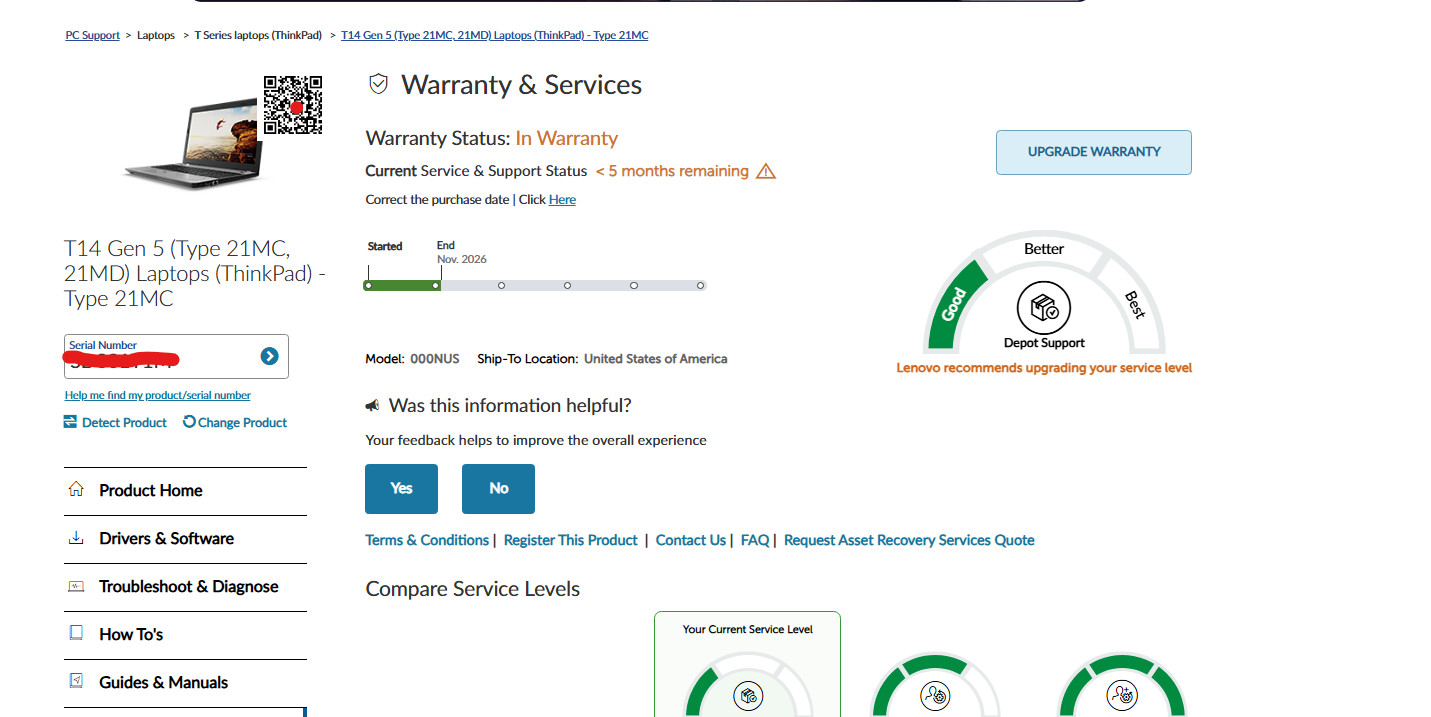Click T Series laptops (ThinkPad) breadcrumb
The image size is (1431, 717).
coord(258,35)
